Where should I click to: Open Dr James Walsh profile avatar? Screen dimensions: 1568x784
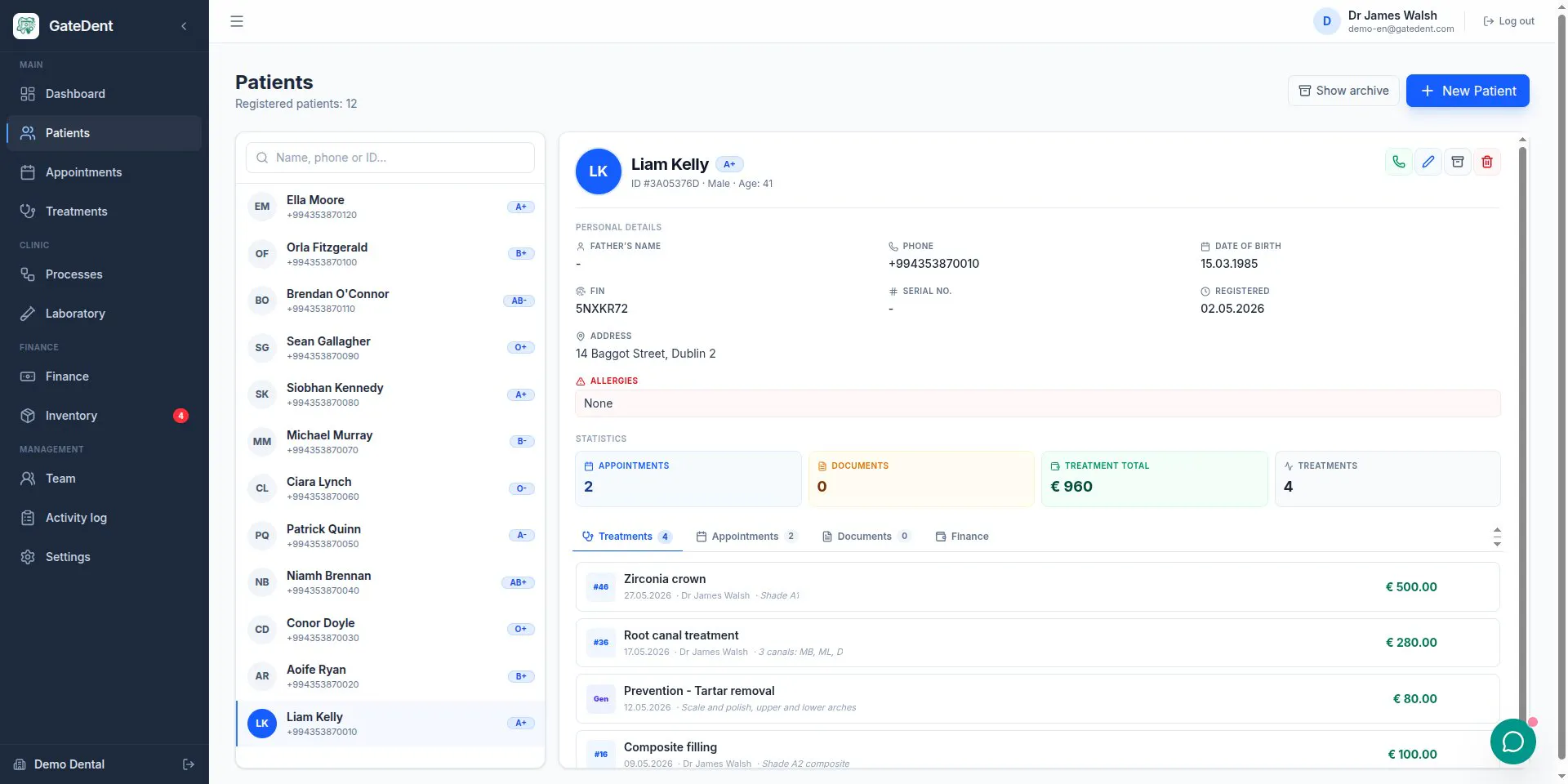tap(1326, 21)
